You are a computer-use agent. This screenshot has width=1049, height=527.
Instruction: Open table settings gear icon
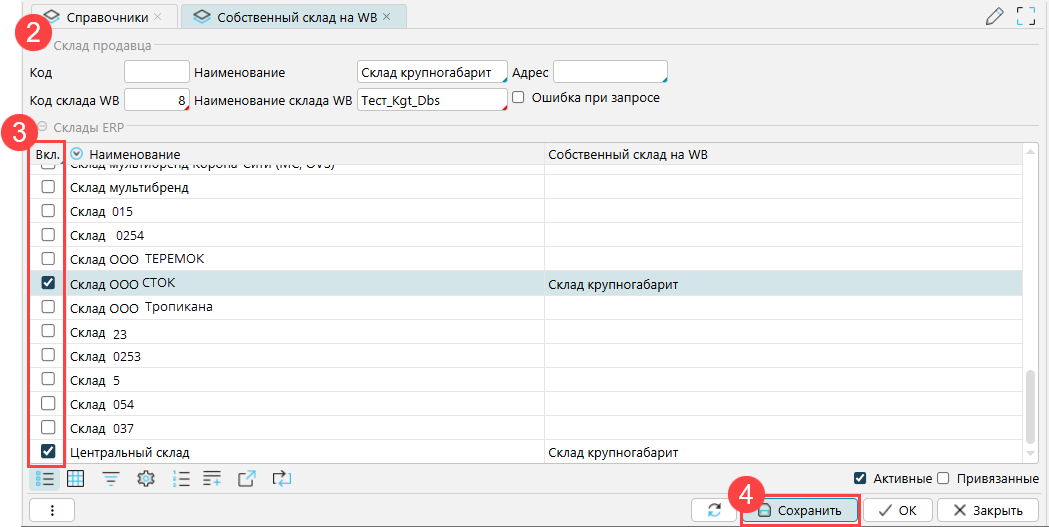145,479
